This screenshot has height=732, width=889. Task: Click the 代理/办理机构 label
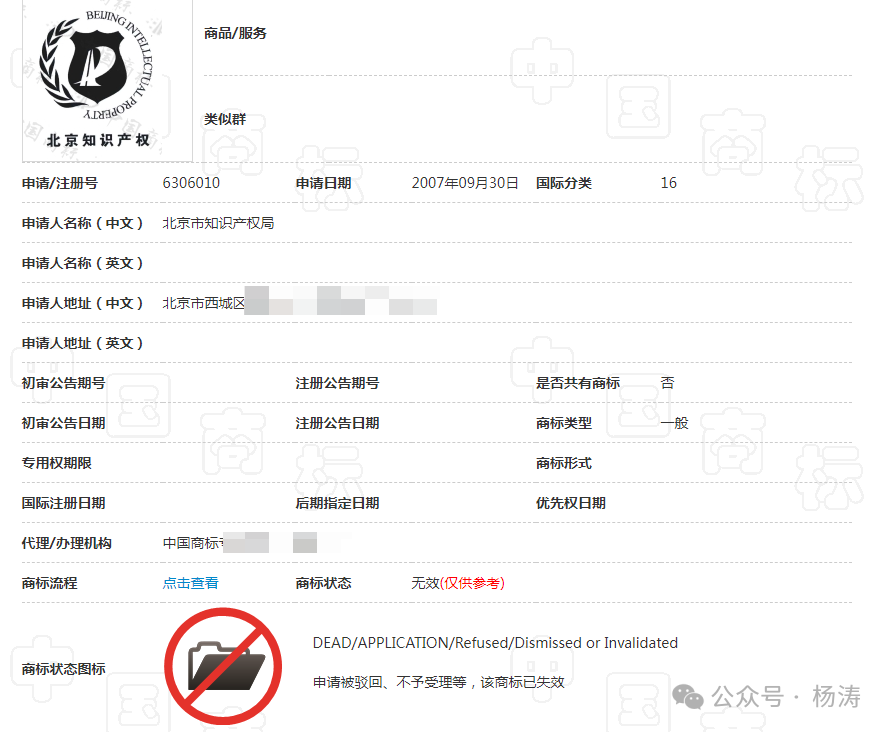pyautogui.click(x=66, y=543)
